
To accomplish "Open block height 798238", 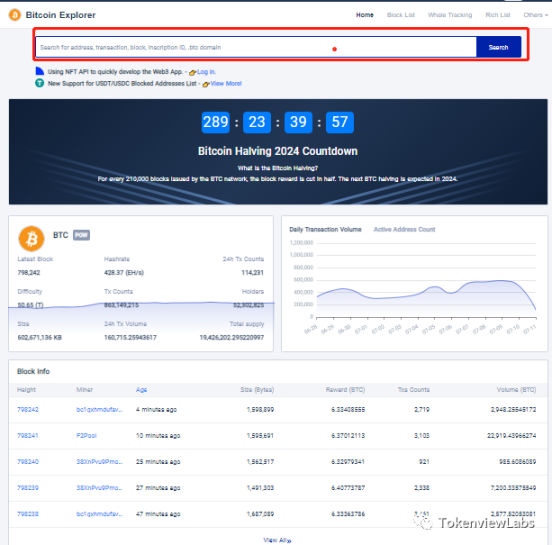I will tap(28, 514).
